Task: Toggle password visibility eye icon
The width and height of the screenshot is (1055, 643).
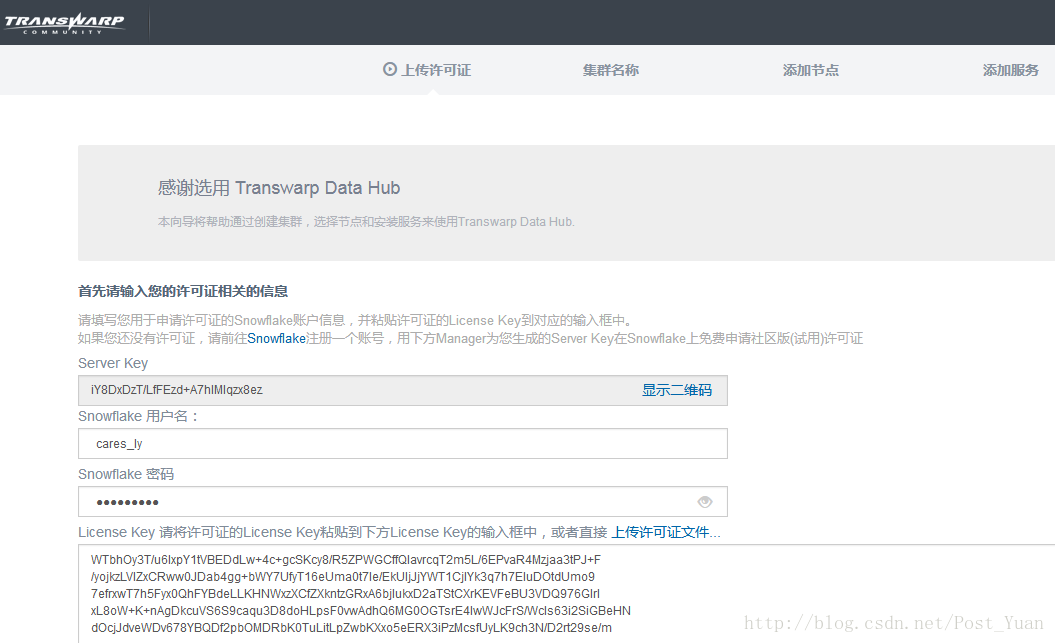Action: (x=704, y=502)
